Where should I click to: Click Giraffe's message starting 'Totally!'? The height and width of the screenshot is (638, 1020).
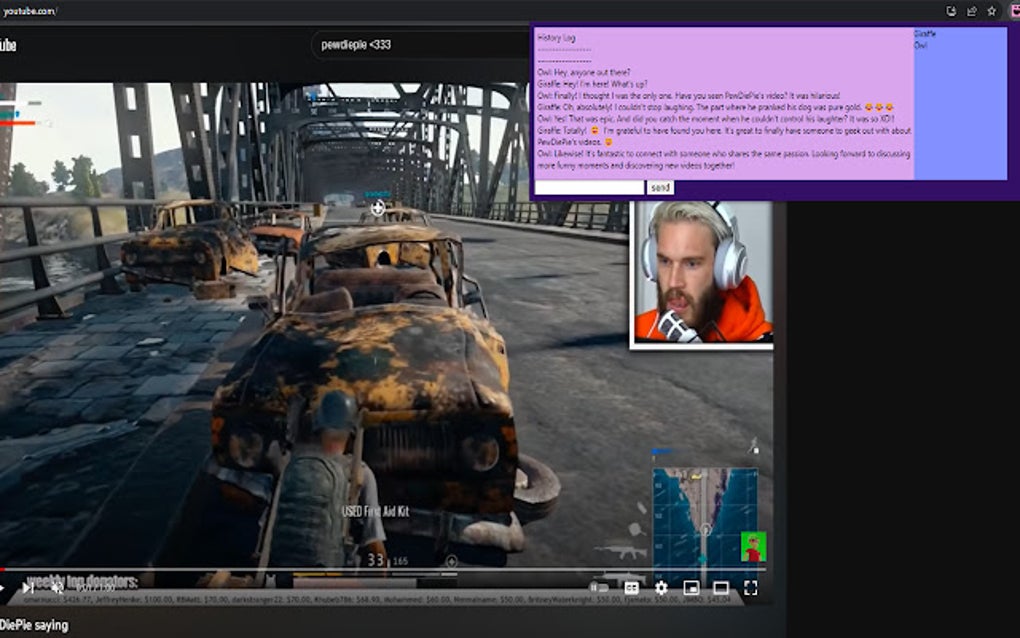point(724,136)
